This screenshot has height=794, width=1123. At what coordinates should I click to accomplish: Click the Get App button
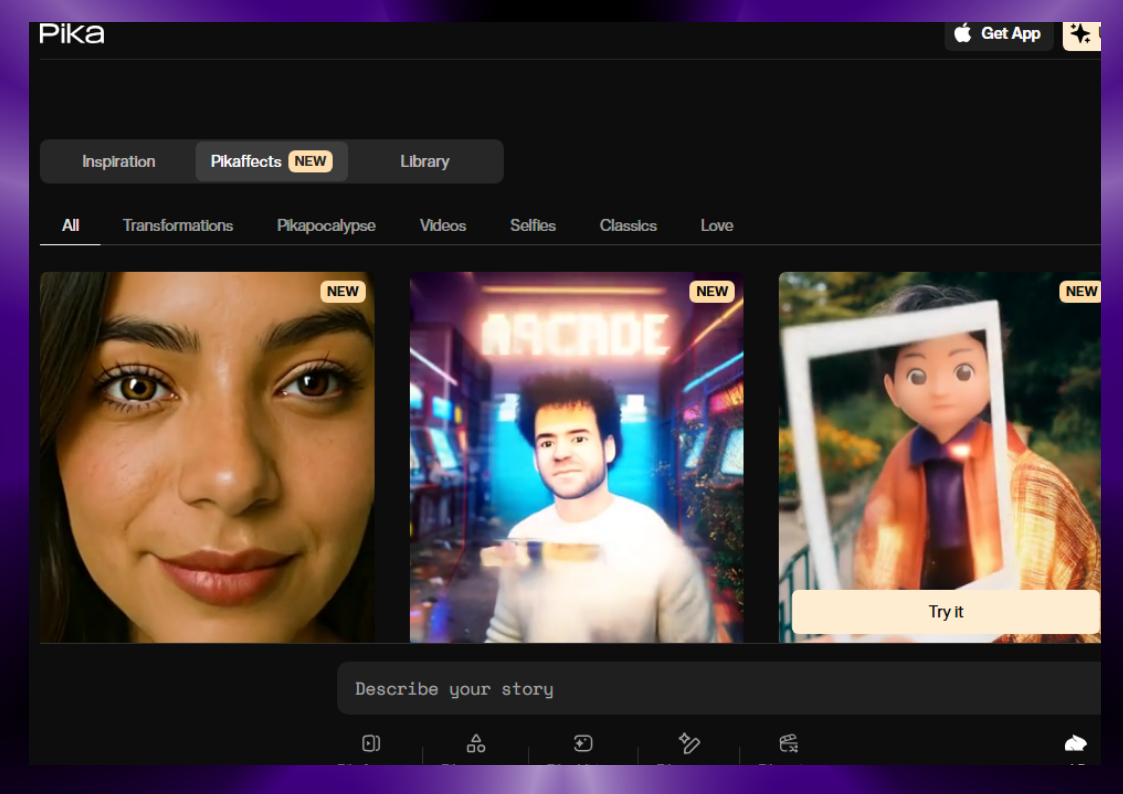(999, 34)
